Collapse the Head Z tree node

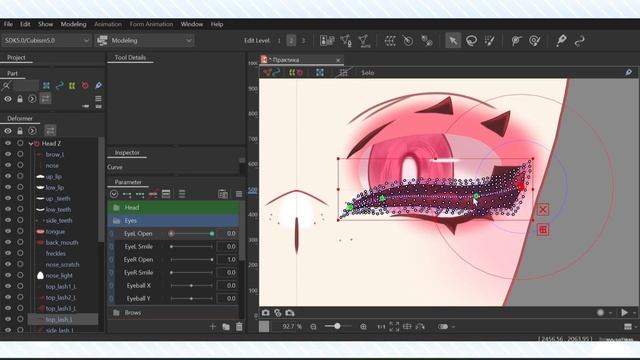pos(31,144)
